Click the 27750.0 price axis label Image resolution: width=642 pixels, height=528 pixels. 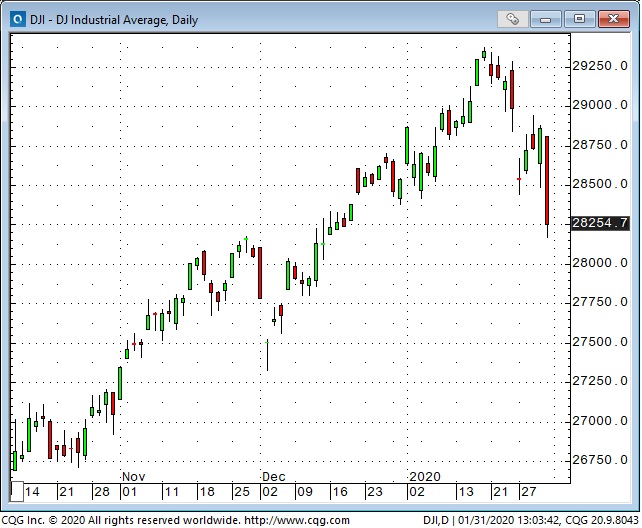pyautogui.click(x=600, y=302)
